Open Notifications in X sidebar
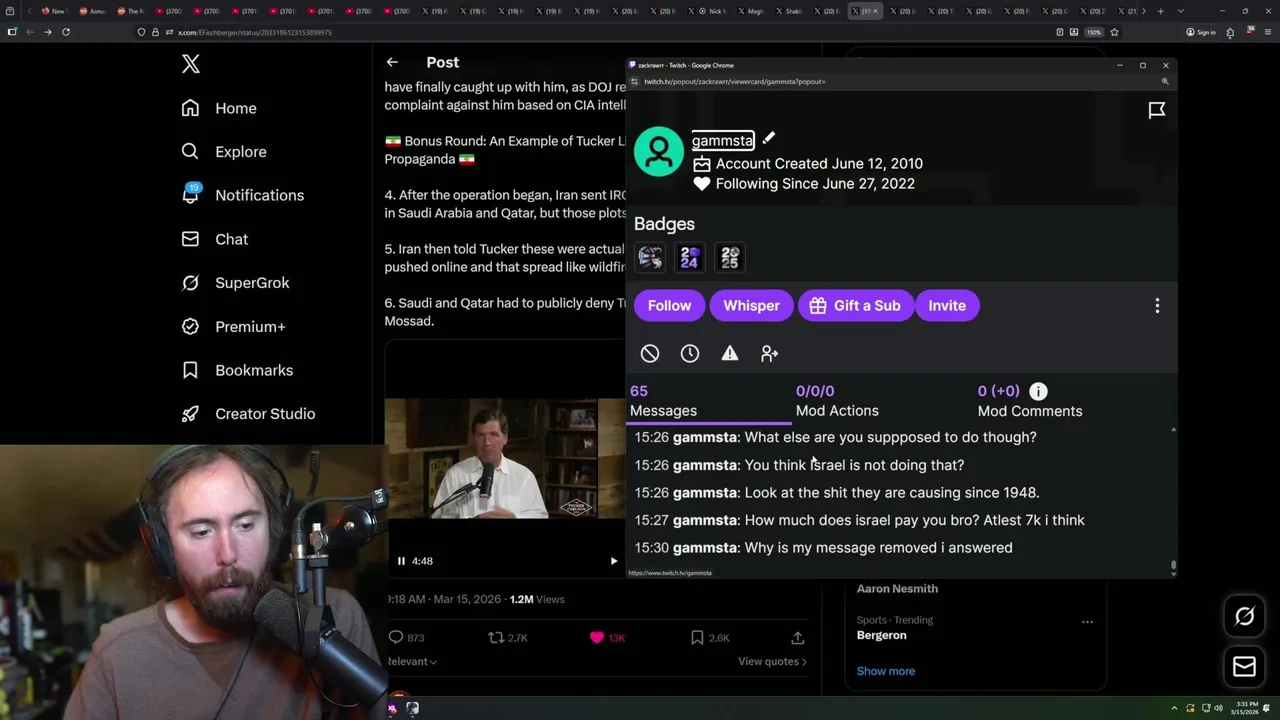Screen dimensions: 1280x720 click(243, 195)
